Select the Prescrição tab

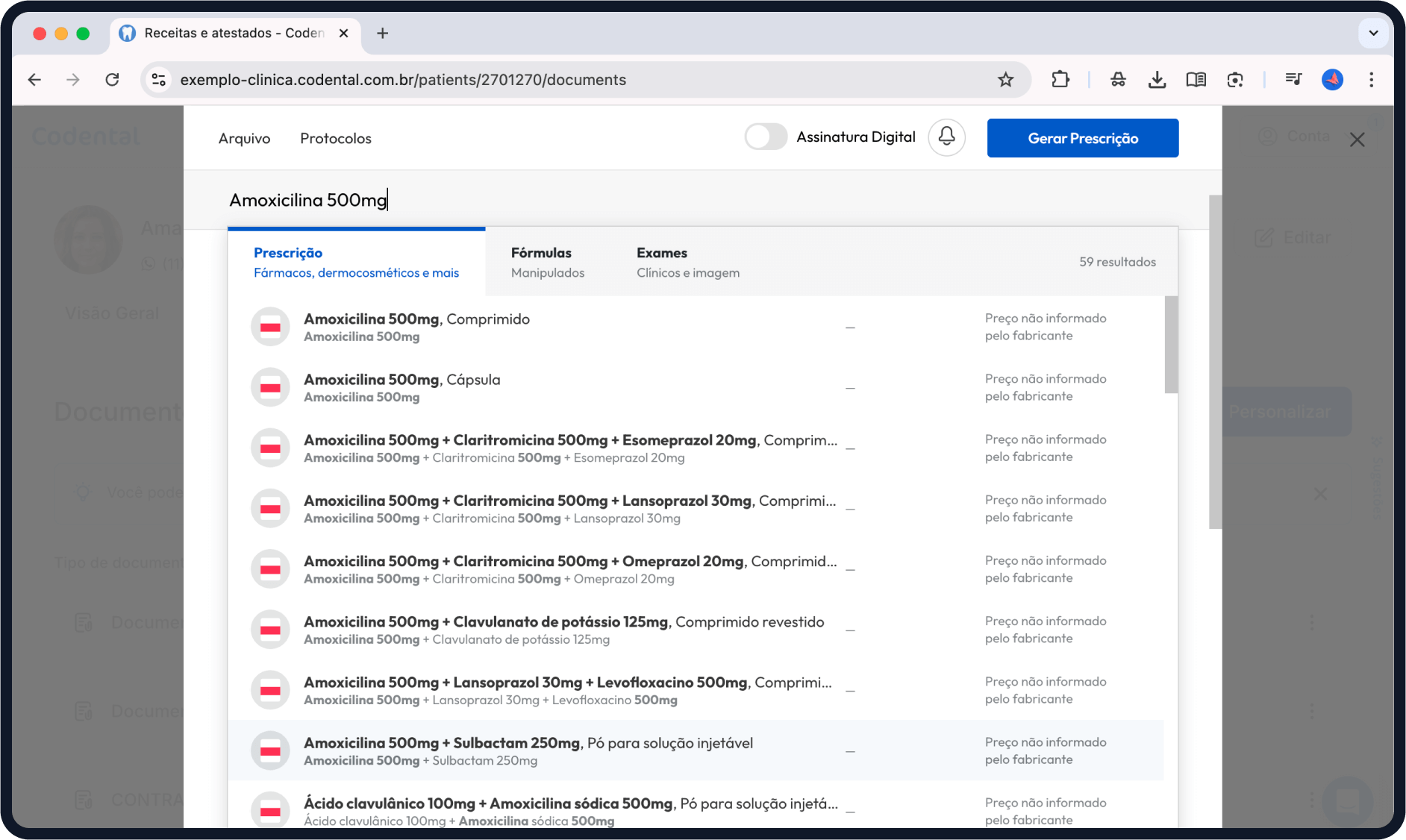[356, 263]
